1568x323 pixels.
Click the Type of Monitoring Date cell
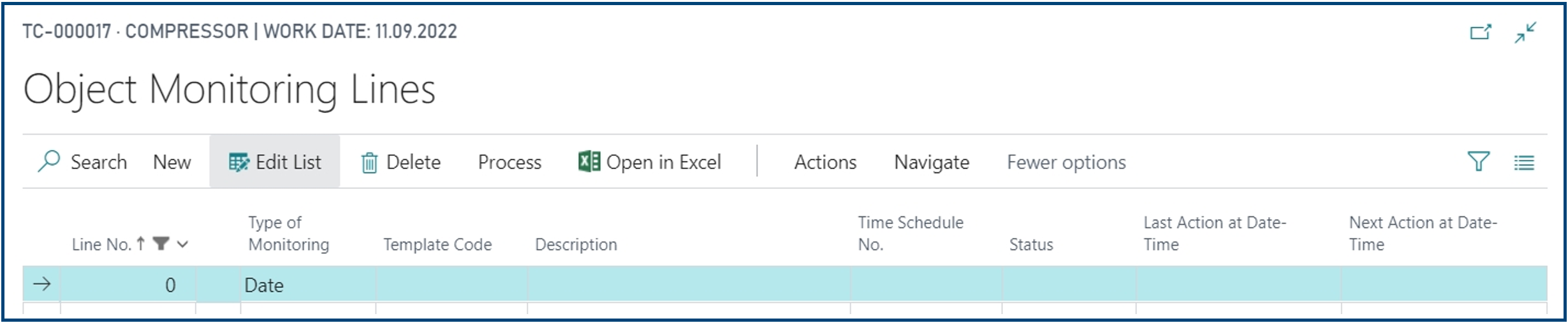308,284
